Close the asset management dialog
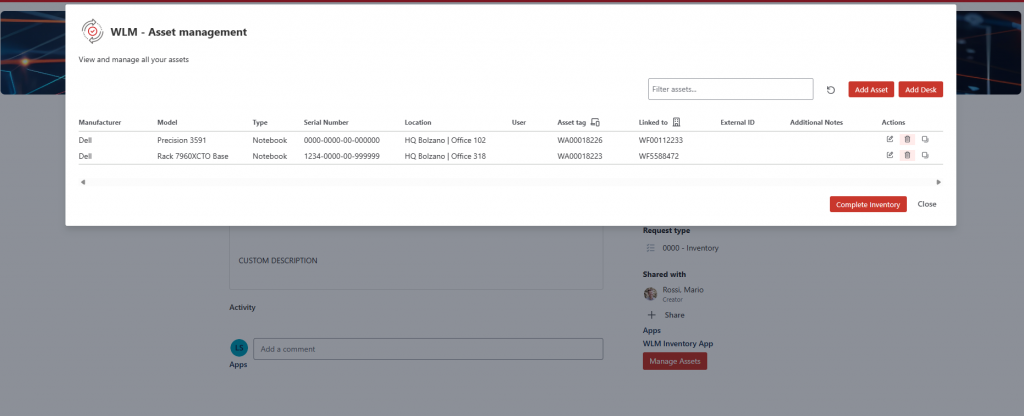 tap(927, 204)
